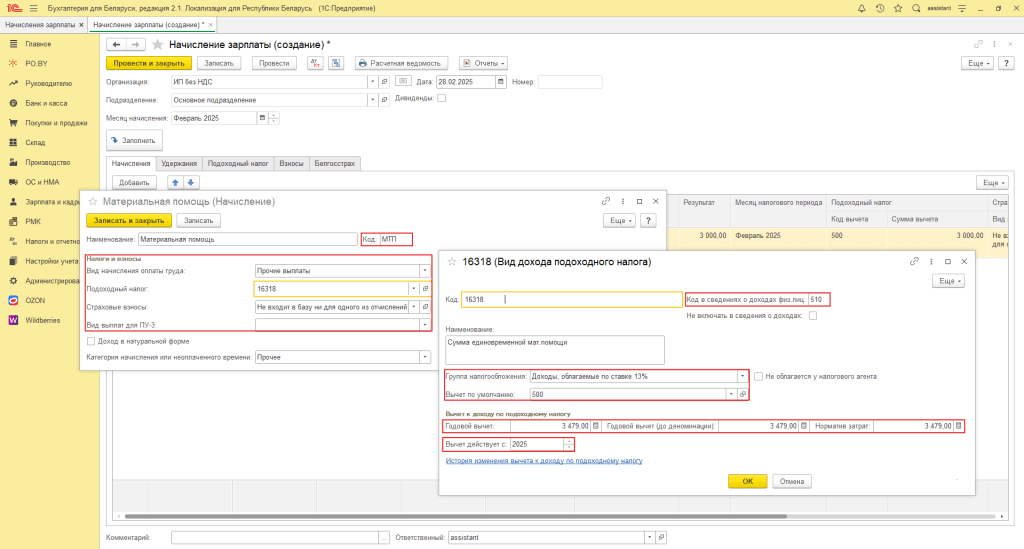This screenshot has height=549, width=1024.
Task: Open Вычет по умолчанию 500 item
Action: click(x=743, y=394)
